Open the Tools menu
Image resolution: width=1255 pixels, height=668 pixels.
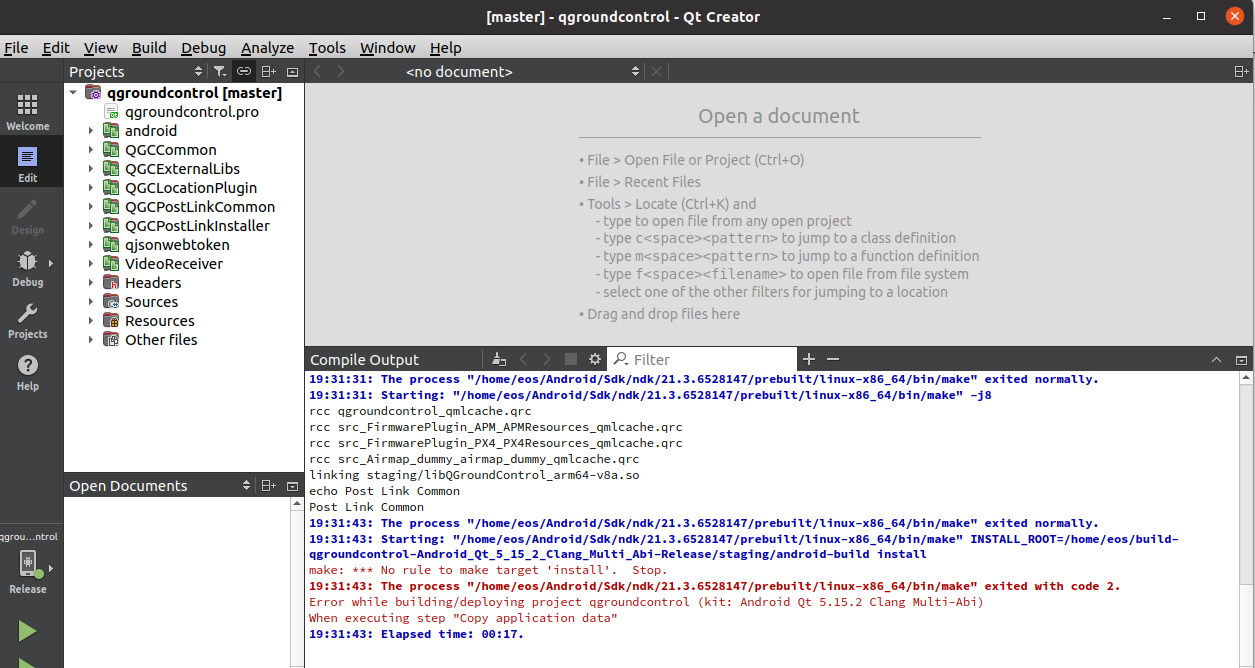click(x=327, y=47)
